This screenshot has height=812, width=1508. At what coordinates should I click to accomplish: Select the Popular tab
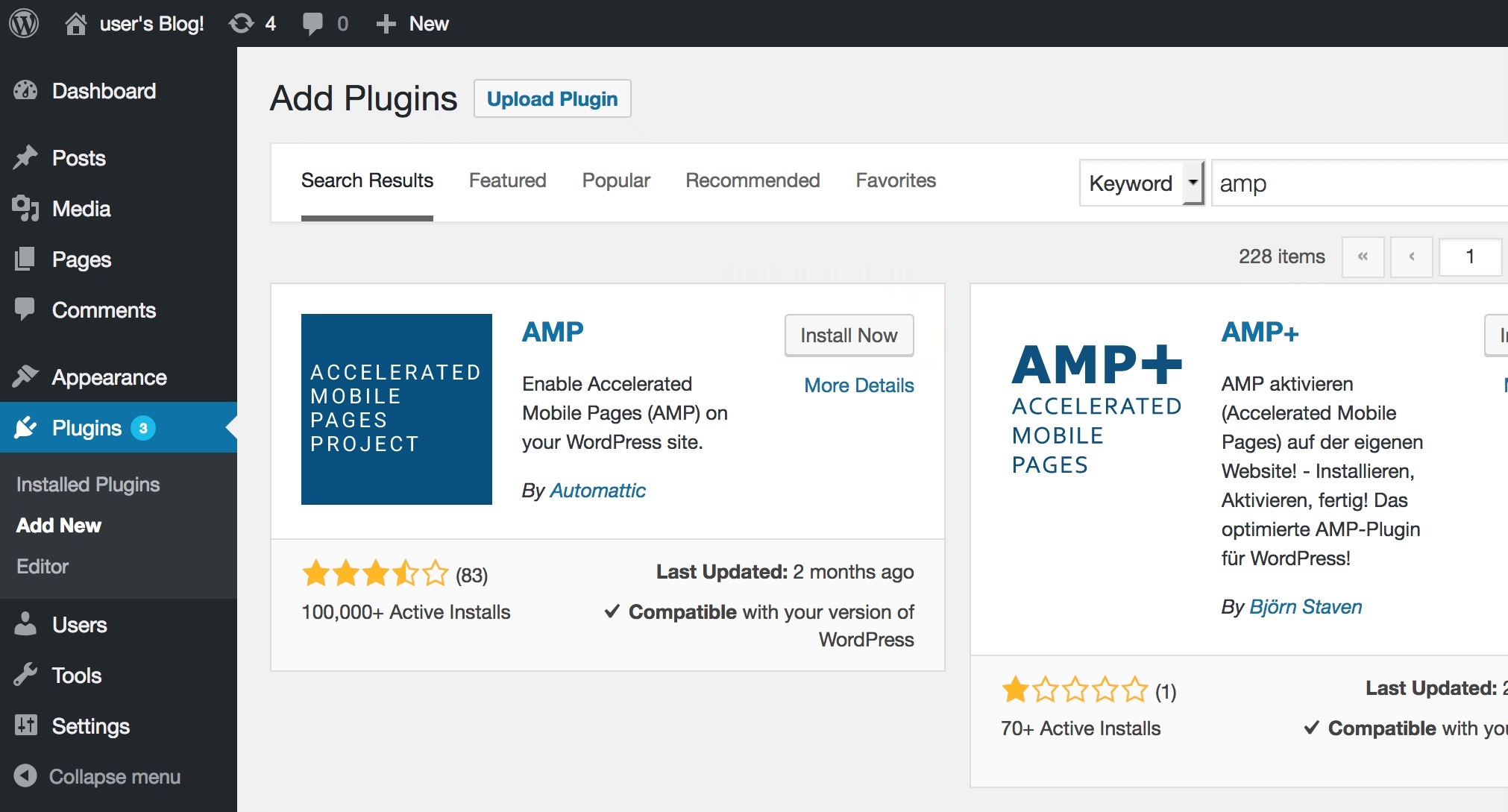616,181
